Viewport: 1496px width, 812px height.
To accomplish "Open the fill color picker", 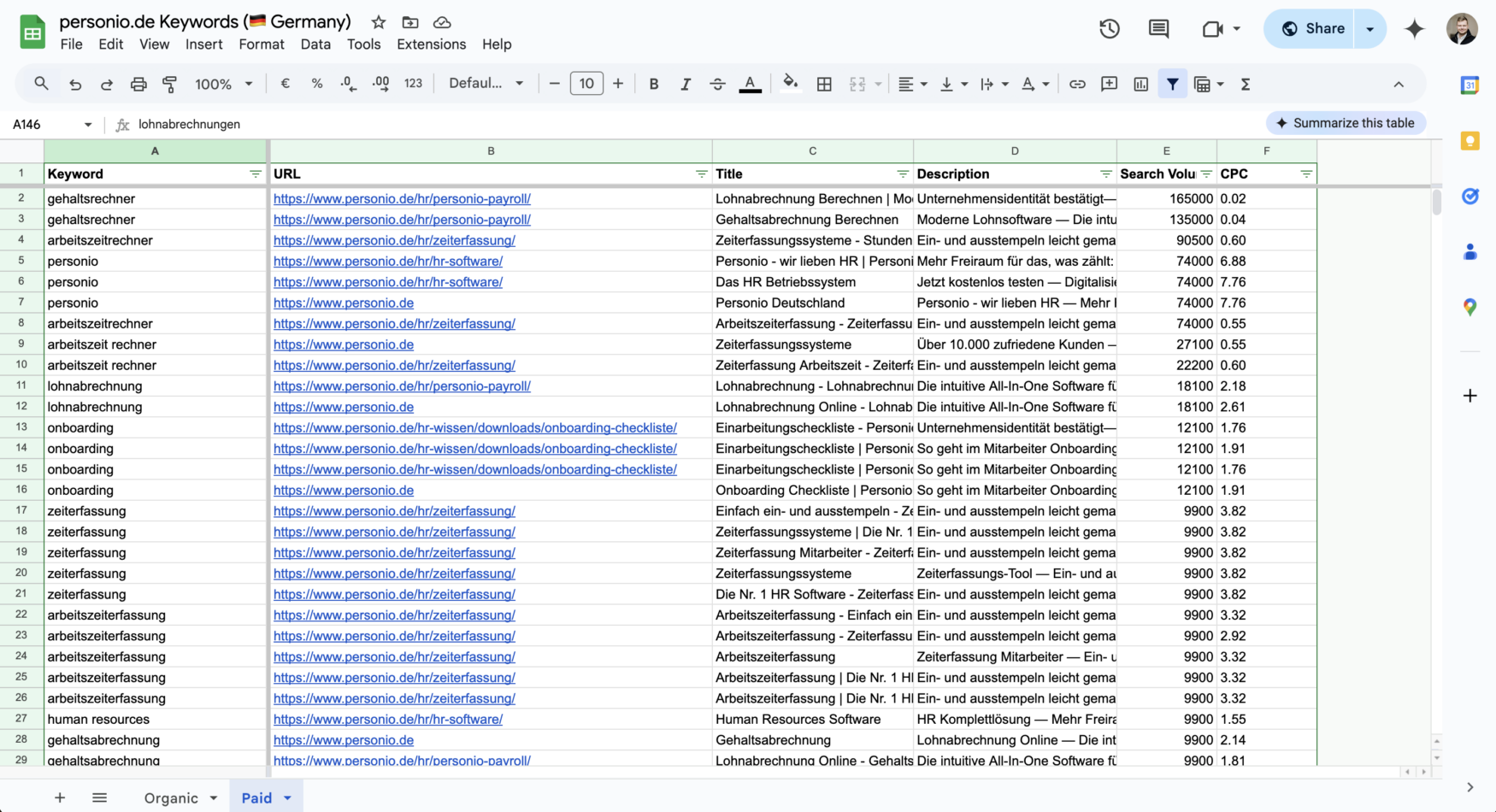I will click(x=790, y=84).
